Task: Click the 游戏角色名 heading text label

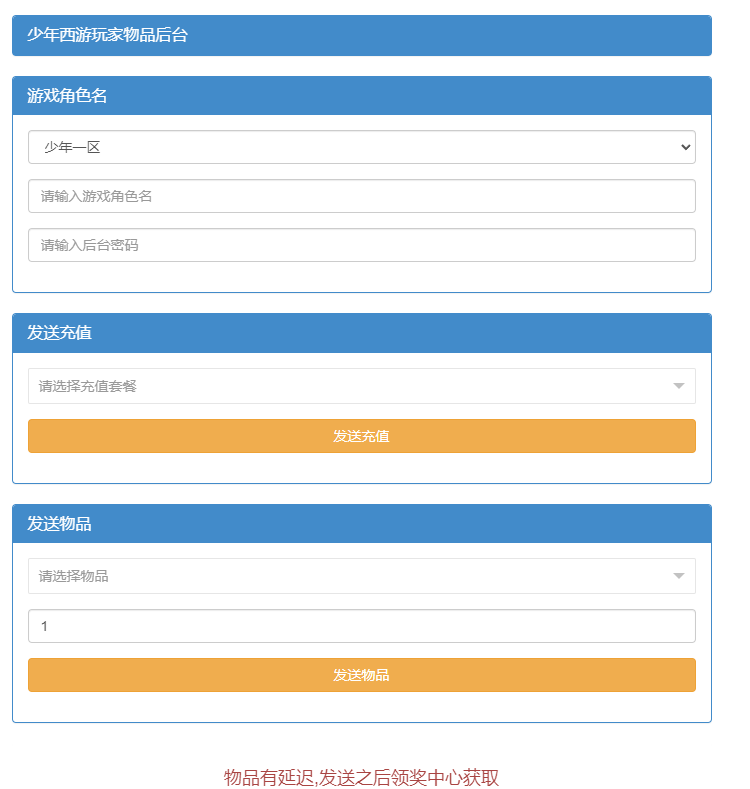Action: (x=67, y=96)
